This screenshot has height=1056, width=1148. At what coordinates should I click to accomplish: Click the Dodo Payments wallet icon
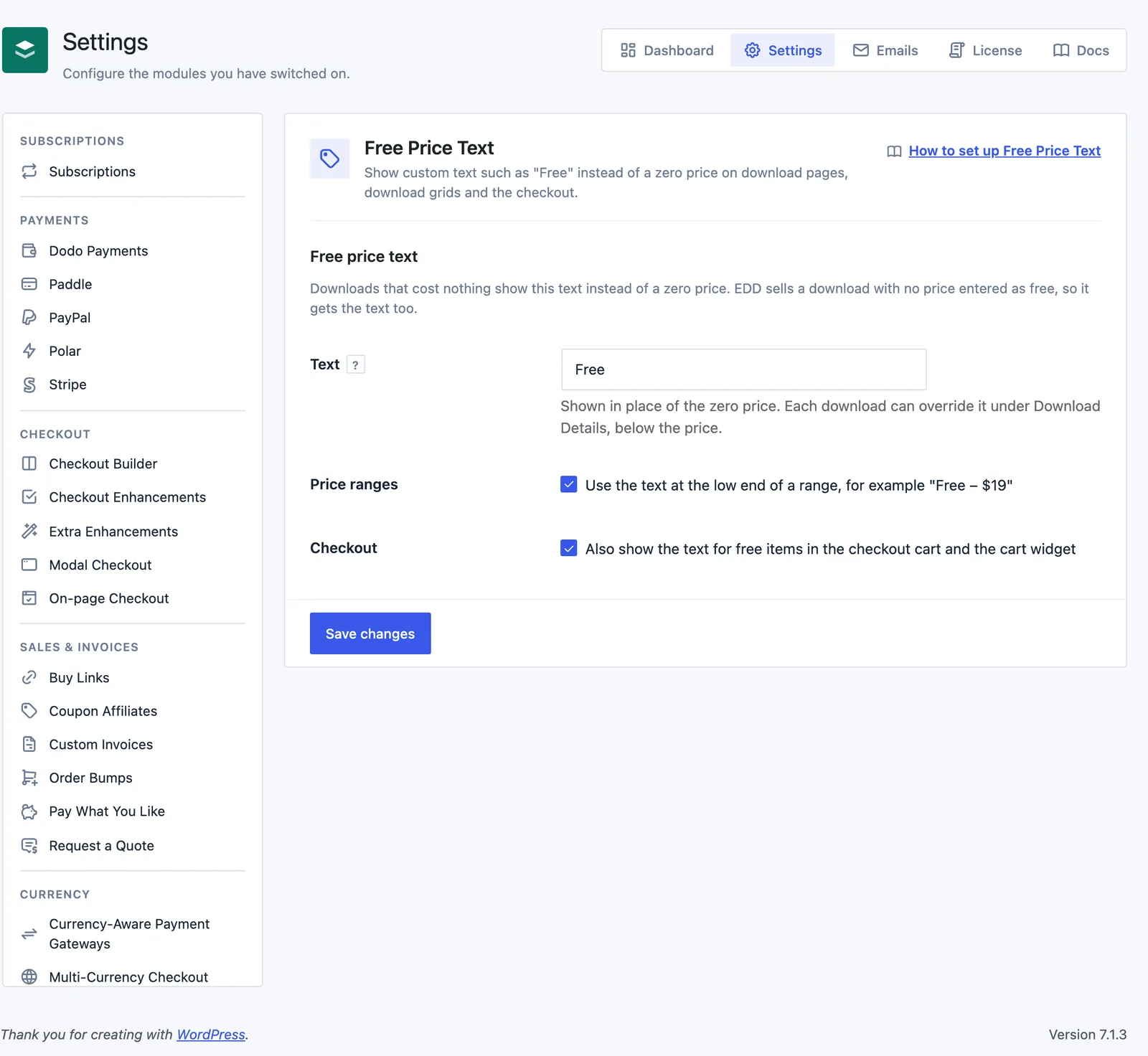pos(29,251)
